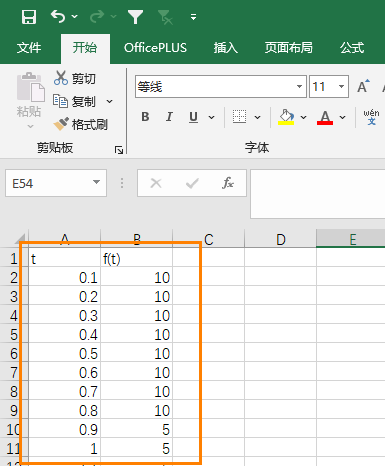Image resolution: width=385 pixels, height=466 pixels.
Task: Open the Borders dropdown arrow
Action: (x=257, y=117)
